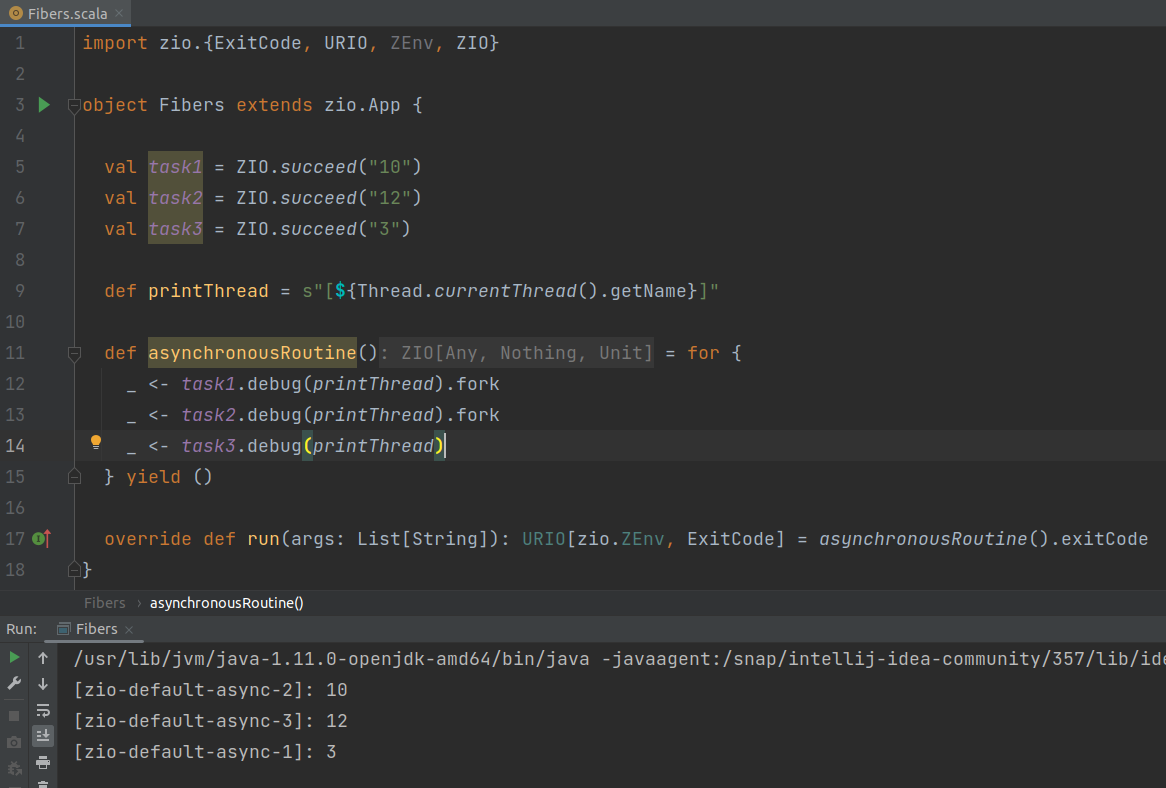This screenshot has width=1166, height=788.
Task: Collapse asynchronousRoutine fold marker on line 11
Action: pos(74,353)
